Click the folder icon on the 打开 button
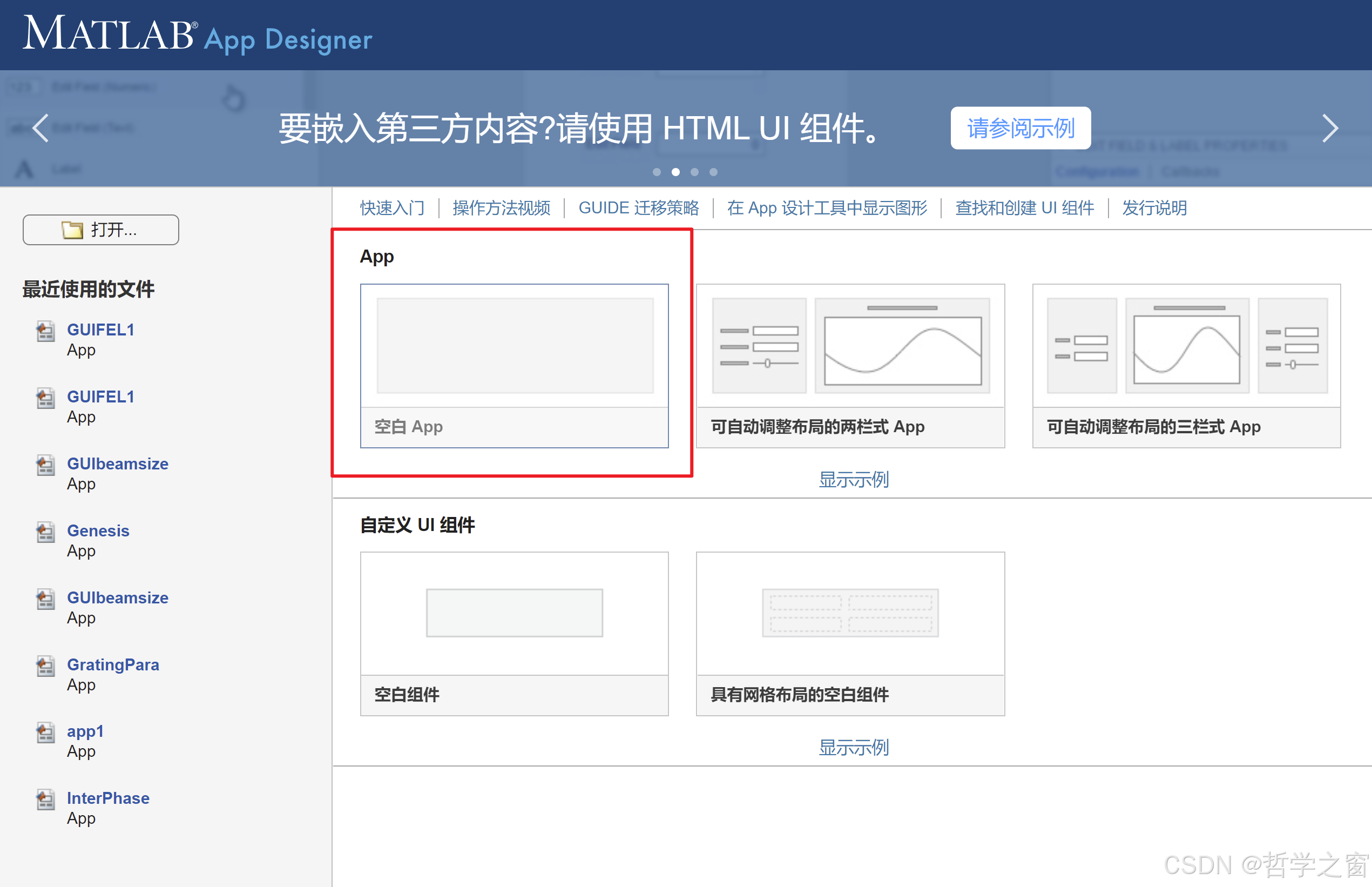Screen dimensions: 1372x887 [x=72, y=229]
